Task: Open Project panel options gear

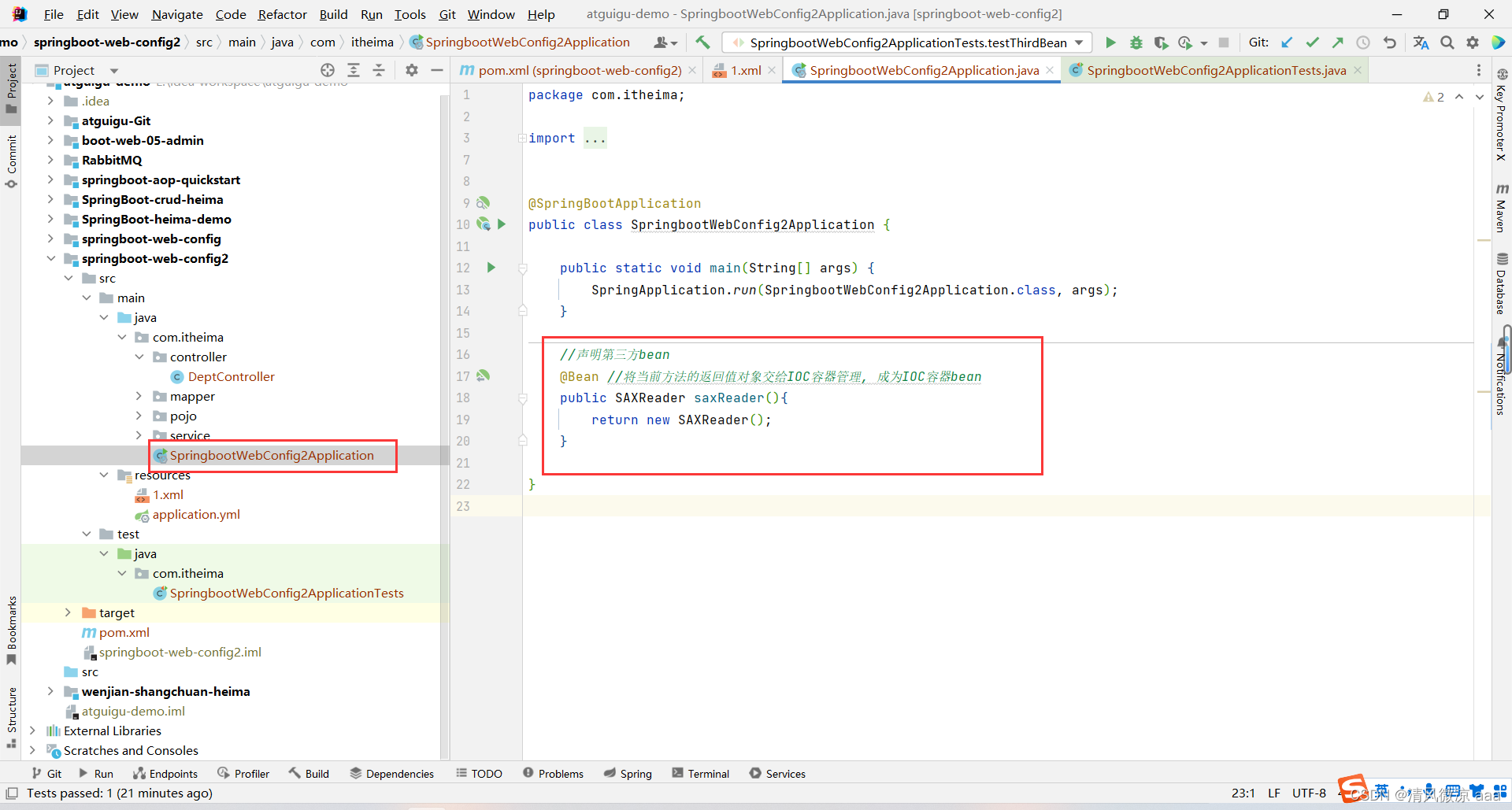Action: coord(412,70)
